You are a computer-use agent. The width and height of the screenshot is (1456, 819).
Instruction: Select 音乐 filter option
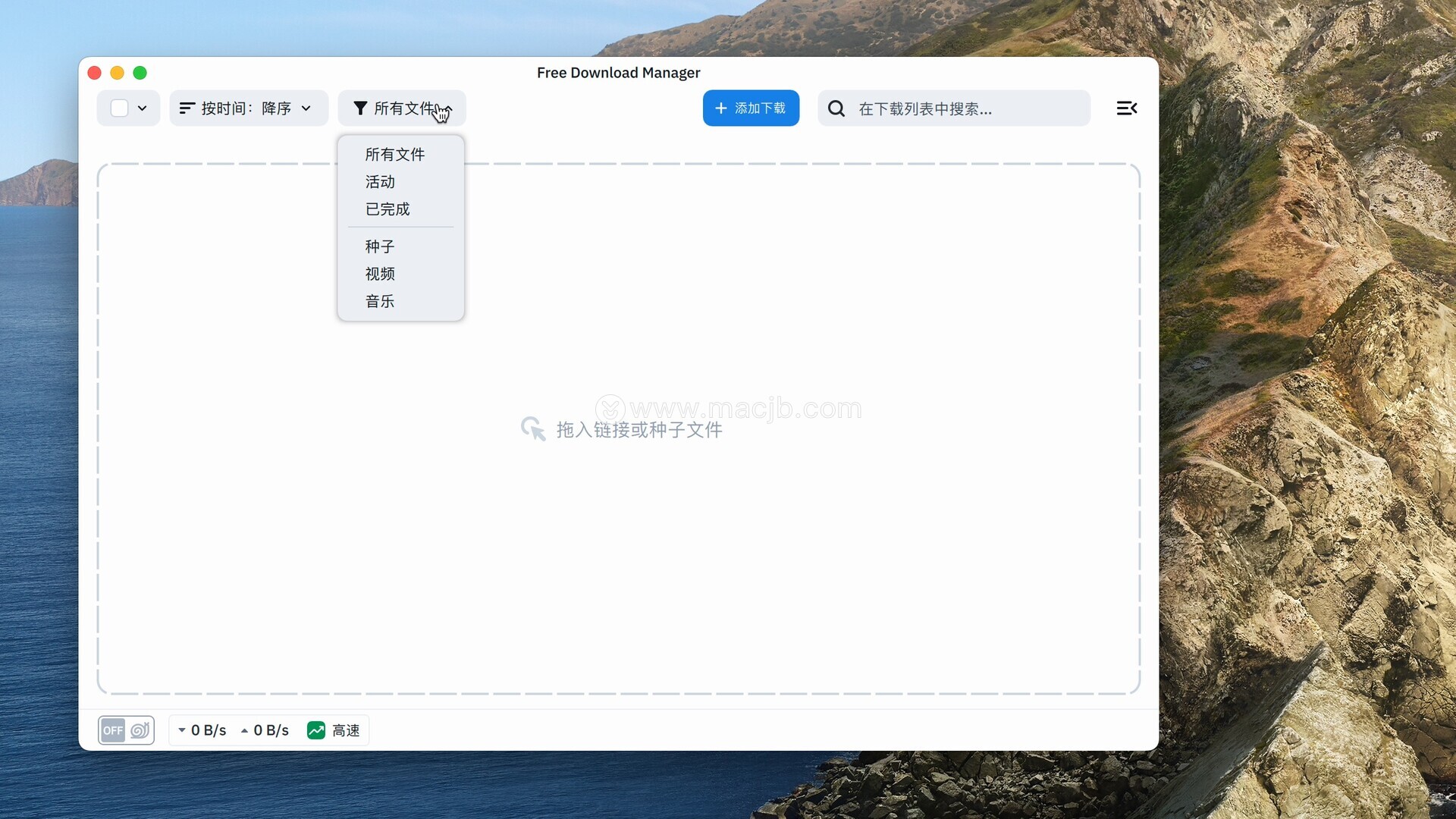(x=380, y=301)
